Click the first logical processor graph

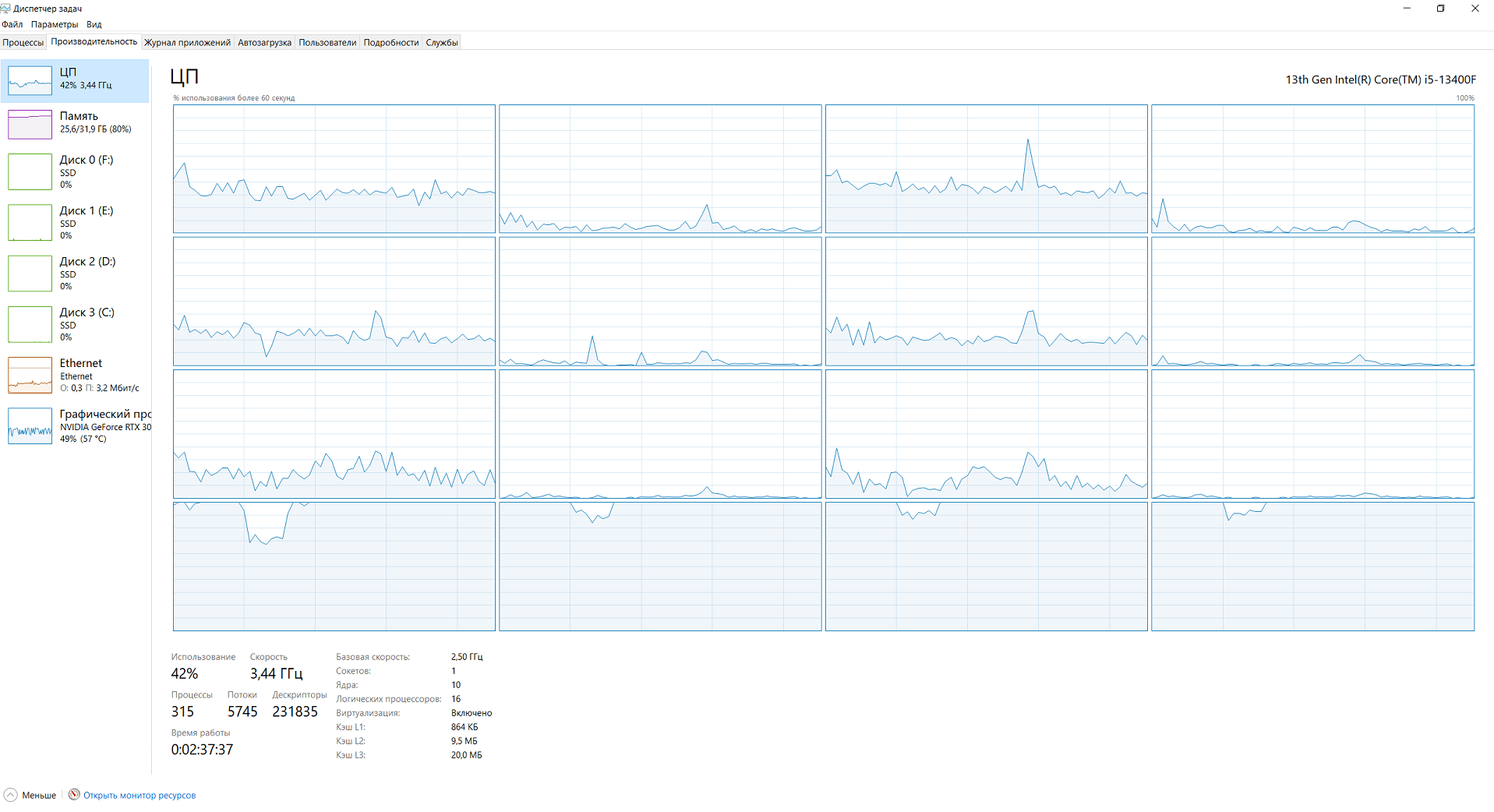334,169
